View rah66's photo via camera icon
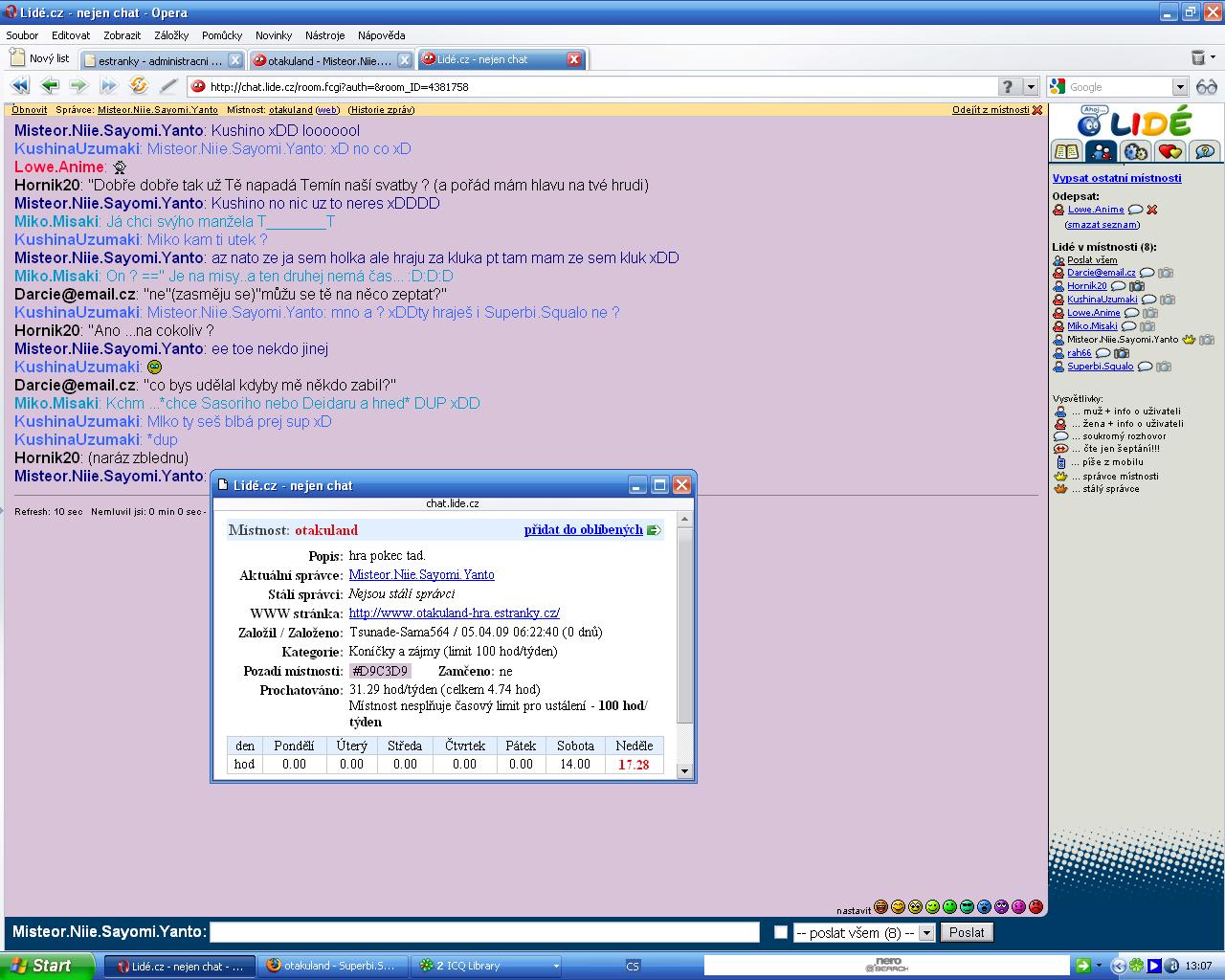 point(1121,353)
